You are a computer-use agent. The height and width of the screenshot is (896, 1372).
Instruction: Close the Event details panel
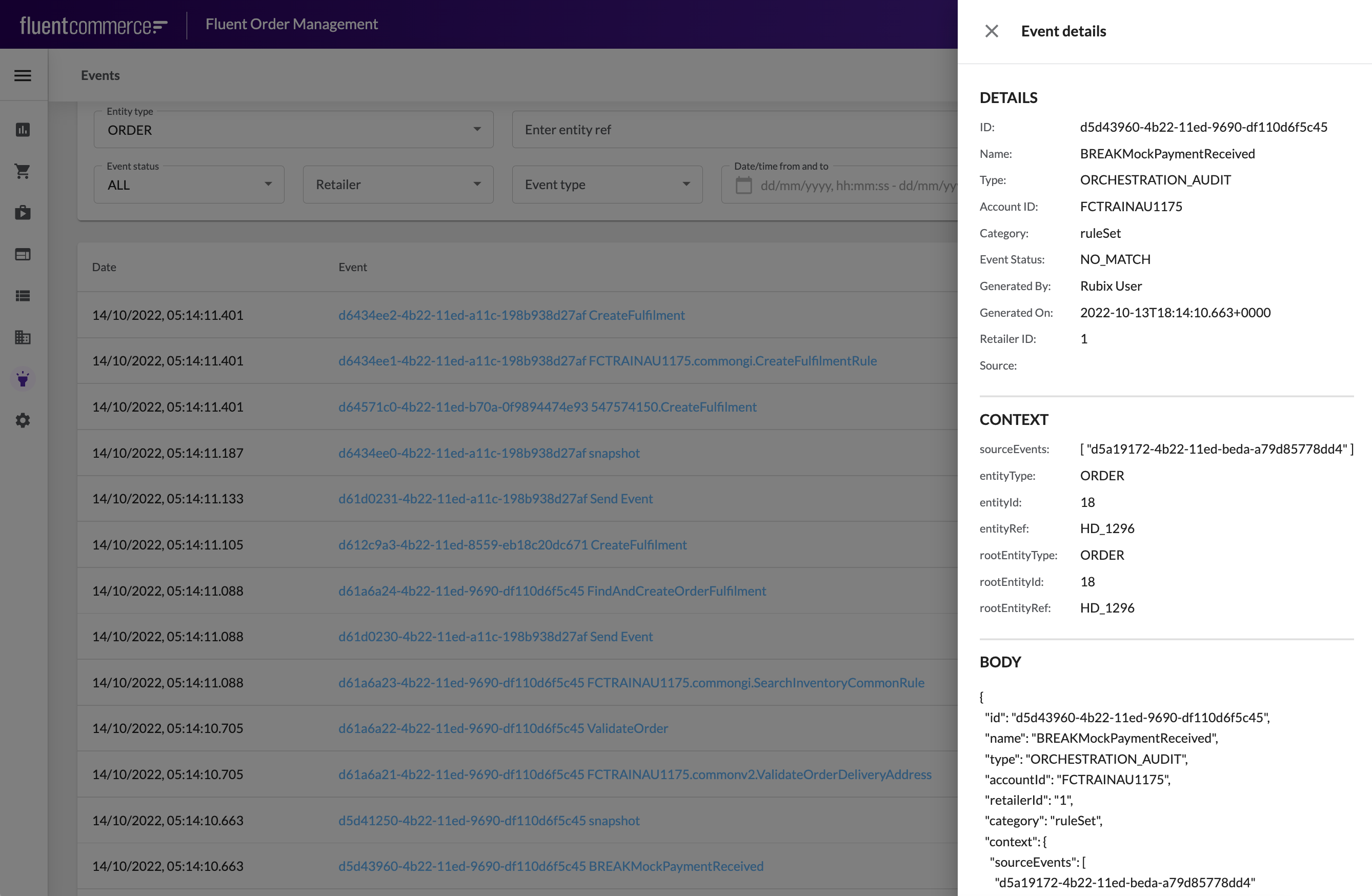(x=991, y=31)
